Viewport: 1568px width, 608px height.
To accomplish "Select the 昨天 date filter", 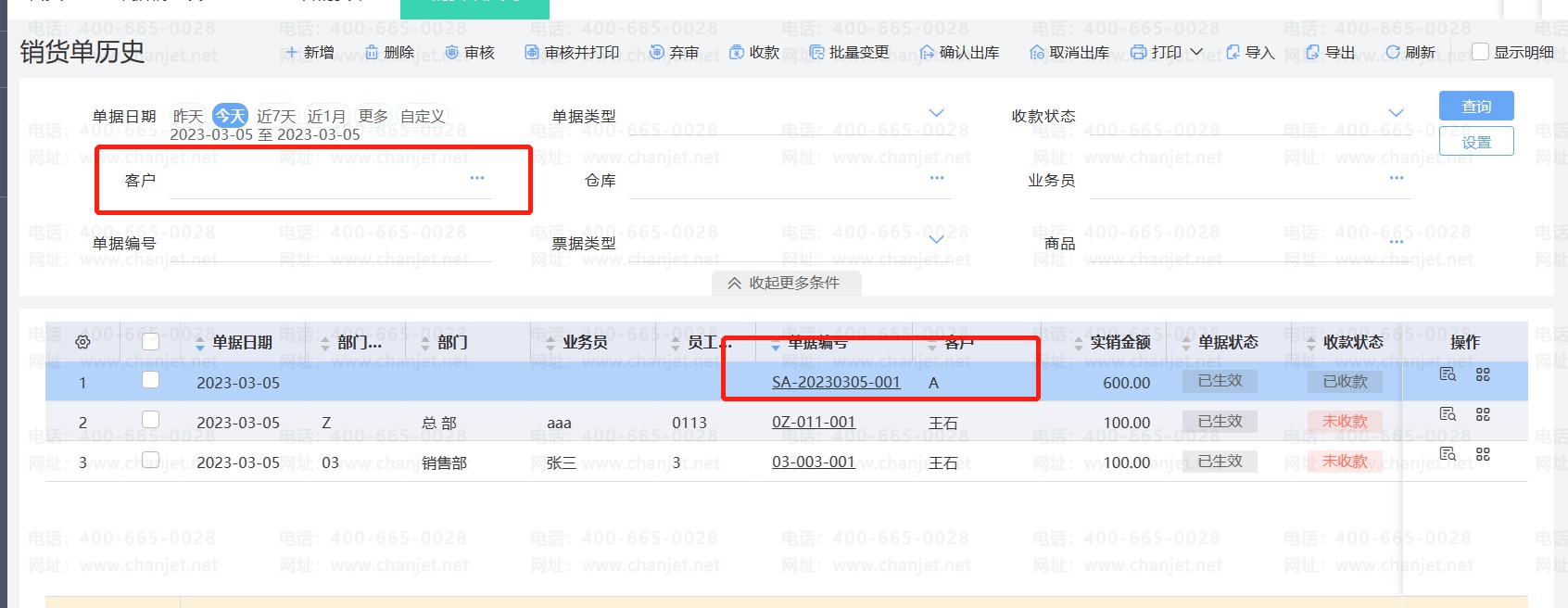I will pyautogui.click(x=188, y=116).
